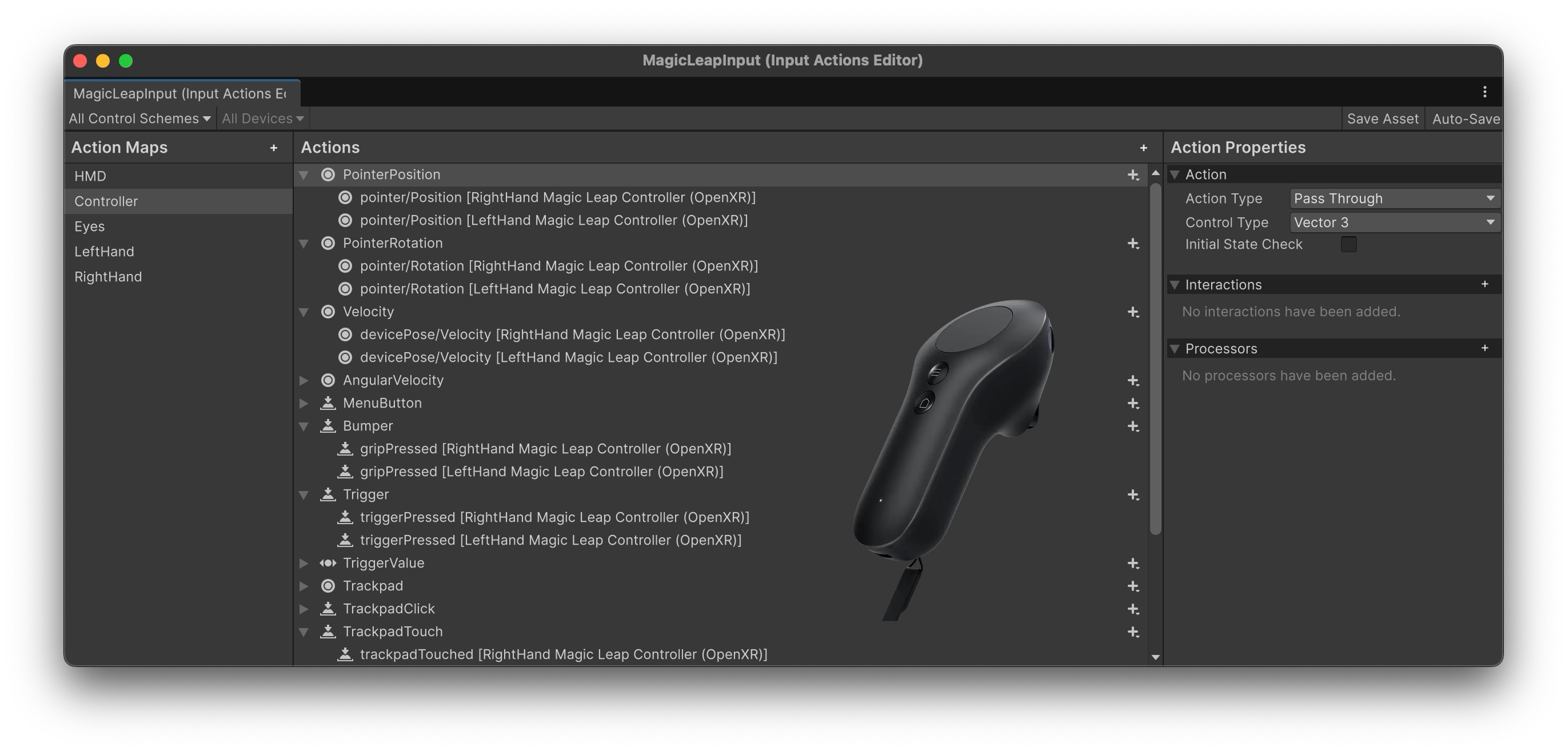Add binding to MenuButton plus icon
1568x752 pixels.
point(1132,403)
